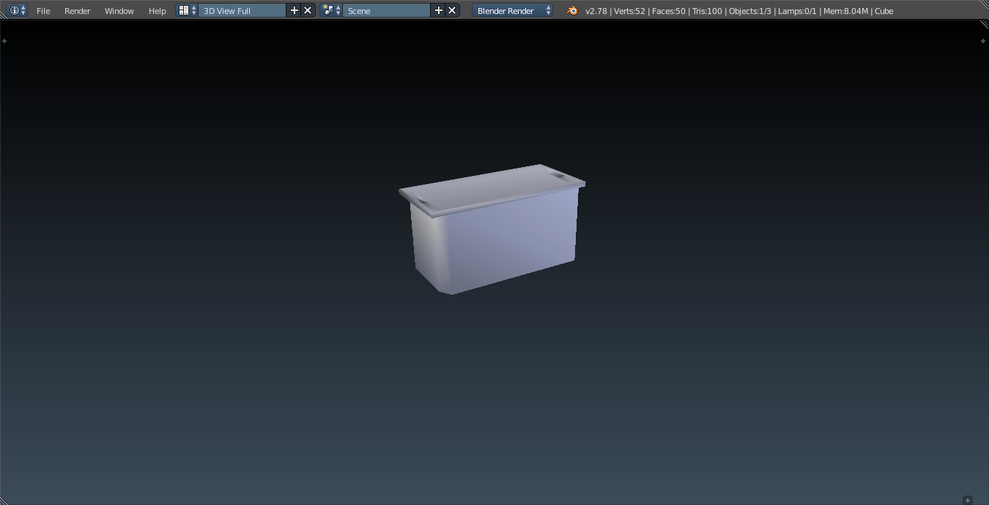The image size is (989, 505).
Task: Open the File menu
Action: 43,11
